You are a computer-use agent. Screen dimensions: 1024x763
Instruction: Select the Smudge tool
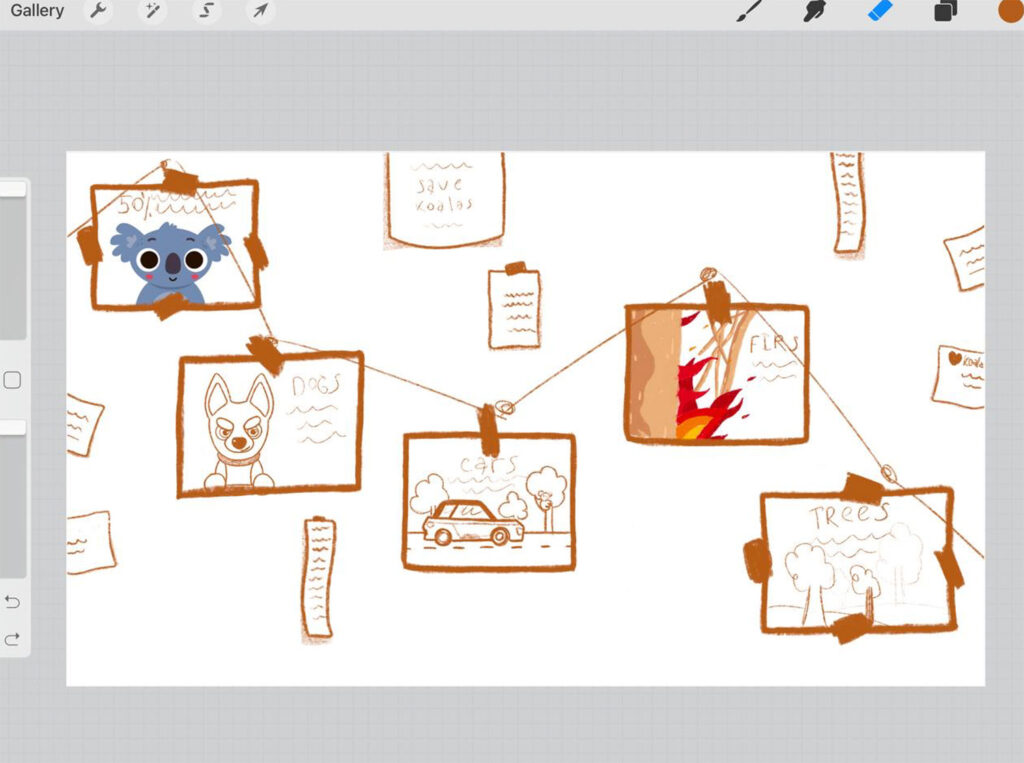(815, 11)
